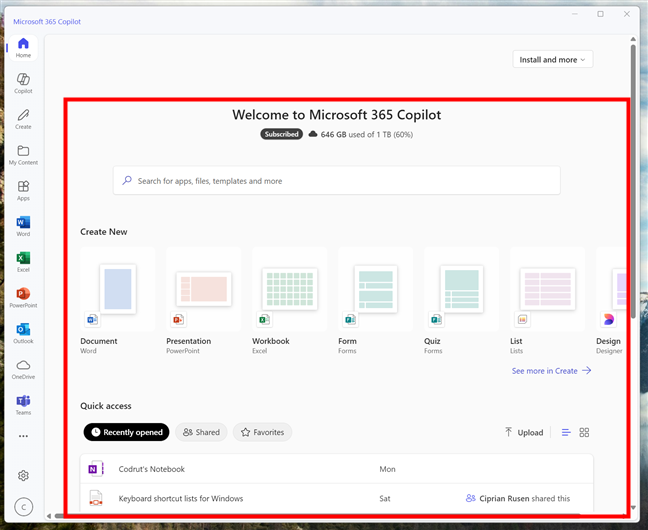Select the Recently opened filter
Image resolution: width=648 pixels, height=530 pixels.
126,432
